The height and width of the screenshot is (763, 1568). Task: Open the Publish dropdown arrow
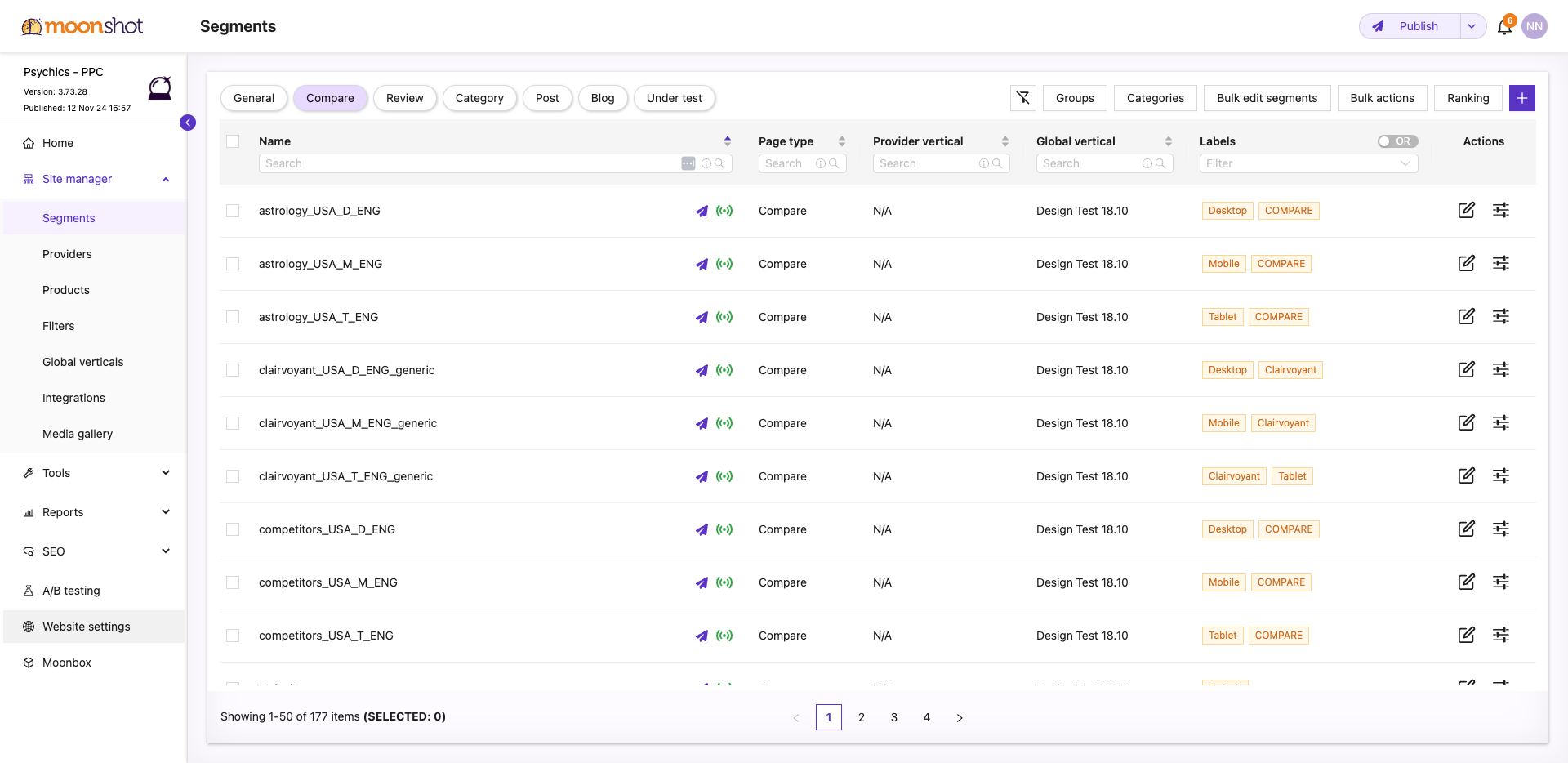tap(1472, 26)
